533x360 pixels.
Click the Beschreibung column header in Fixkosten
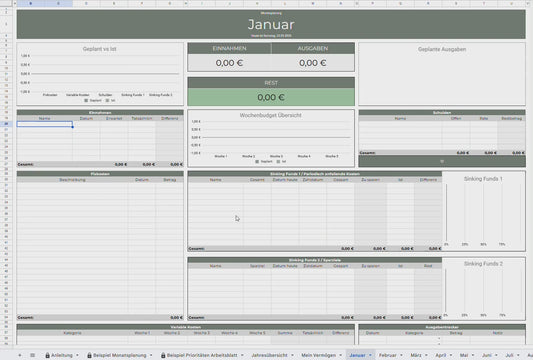[x=72, y=180]
